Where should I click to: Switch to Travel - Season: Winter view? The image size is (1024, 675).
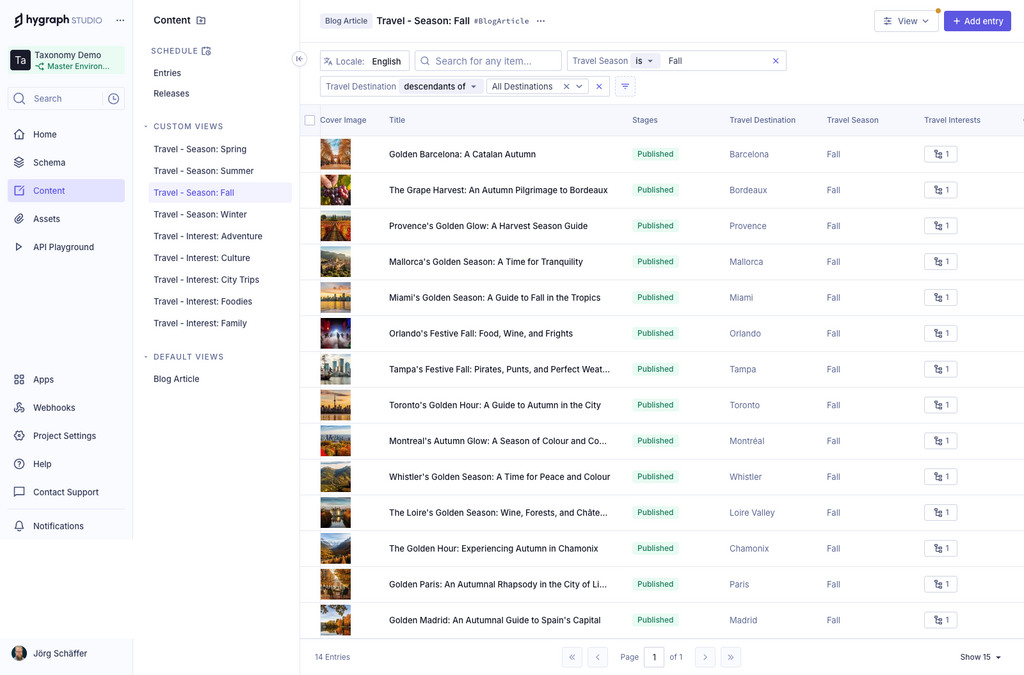tap(200, 214)
